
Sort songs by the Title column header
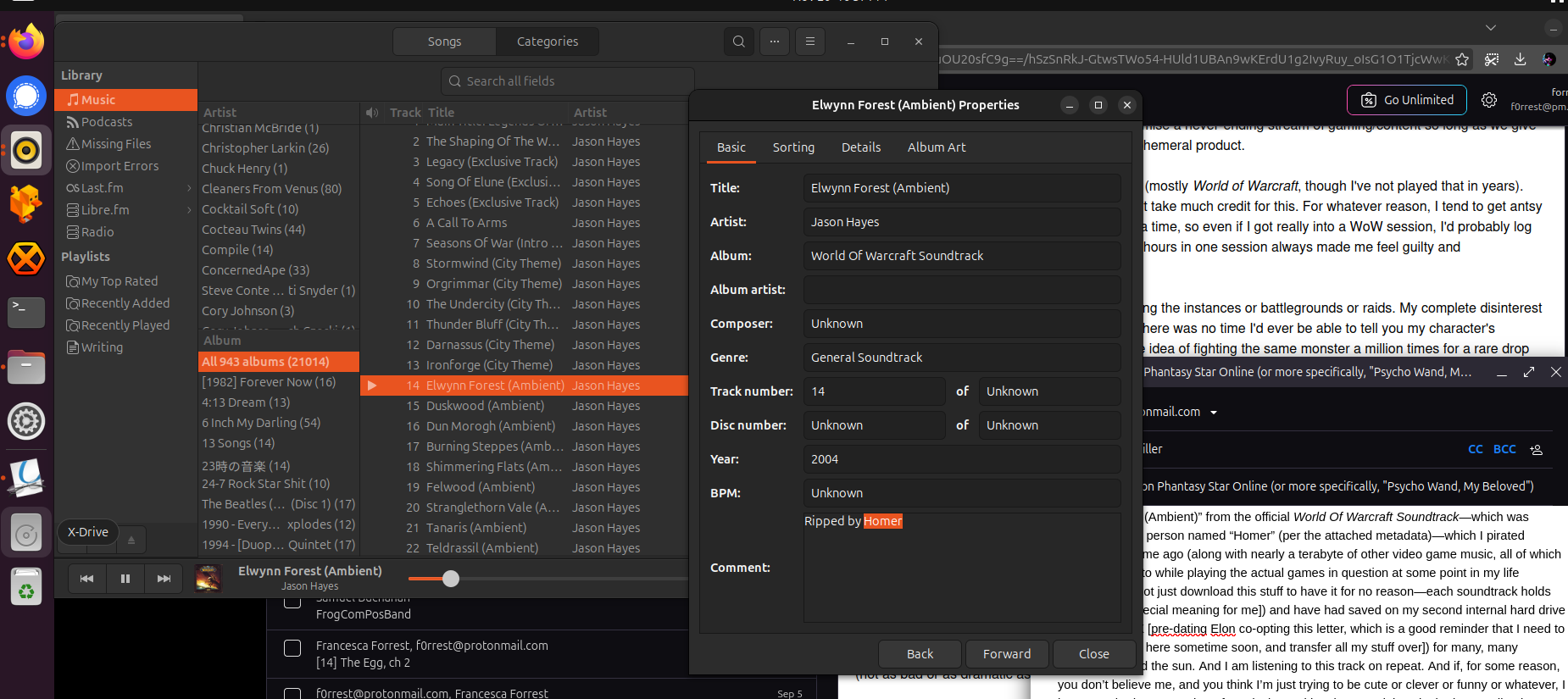pyautogui.click(x=496, y=112)
